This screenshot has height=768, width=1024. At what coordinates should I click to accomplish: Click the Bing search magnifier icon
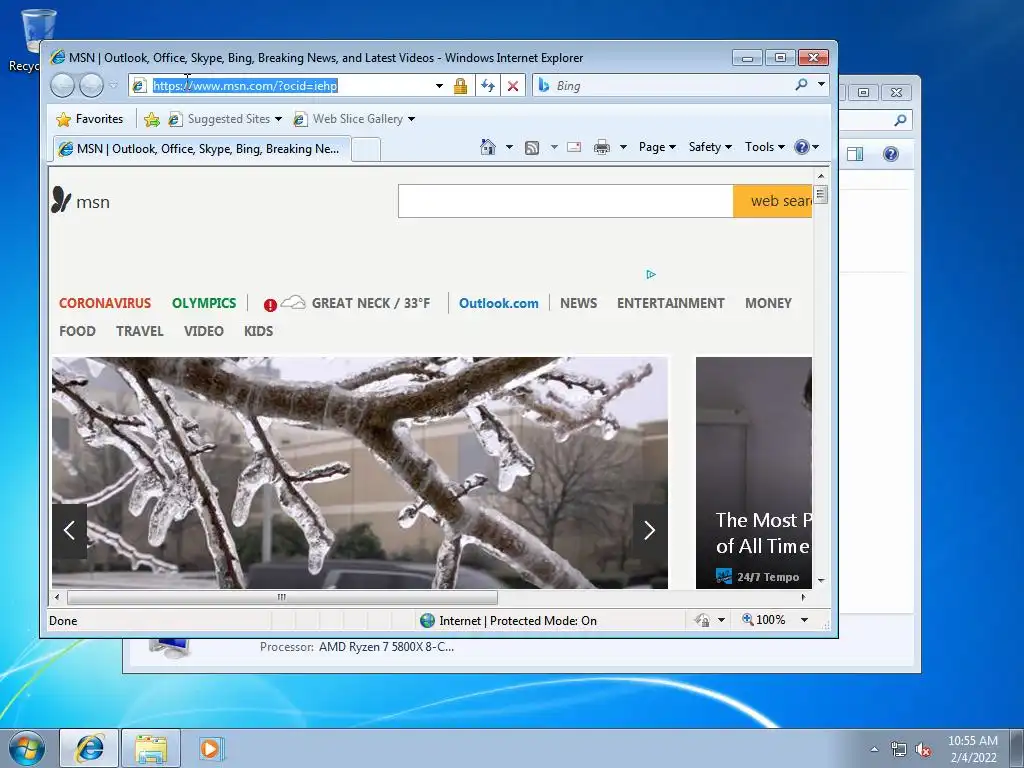(801, 84)
